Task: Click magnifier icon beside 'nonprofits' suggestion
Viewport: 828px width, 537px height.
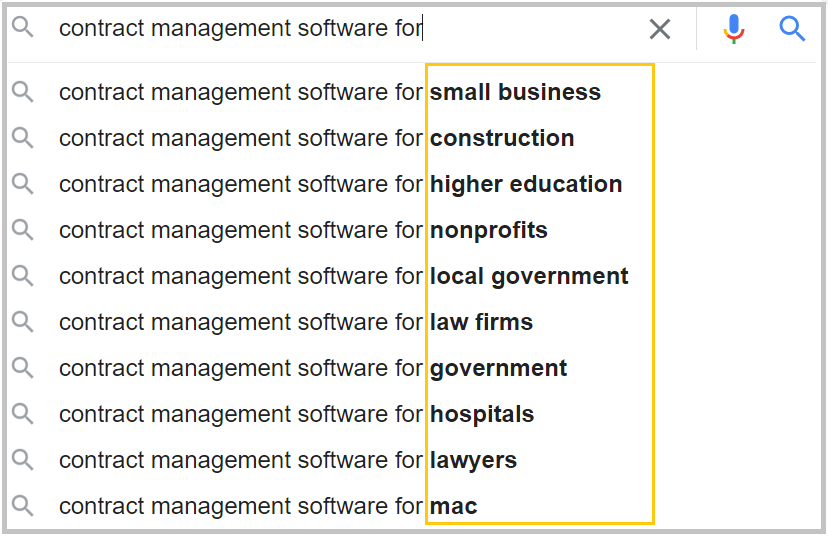Action: click(23, 230)
